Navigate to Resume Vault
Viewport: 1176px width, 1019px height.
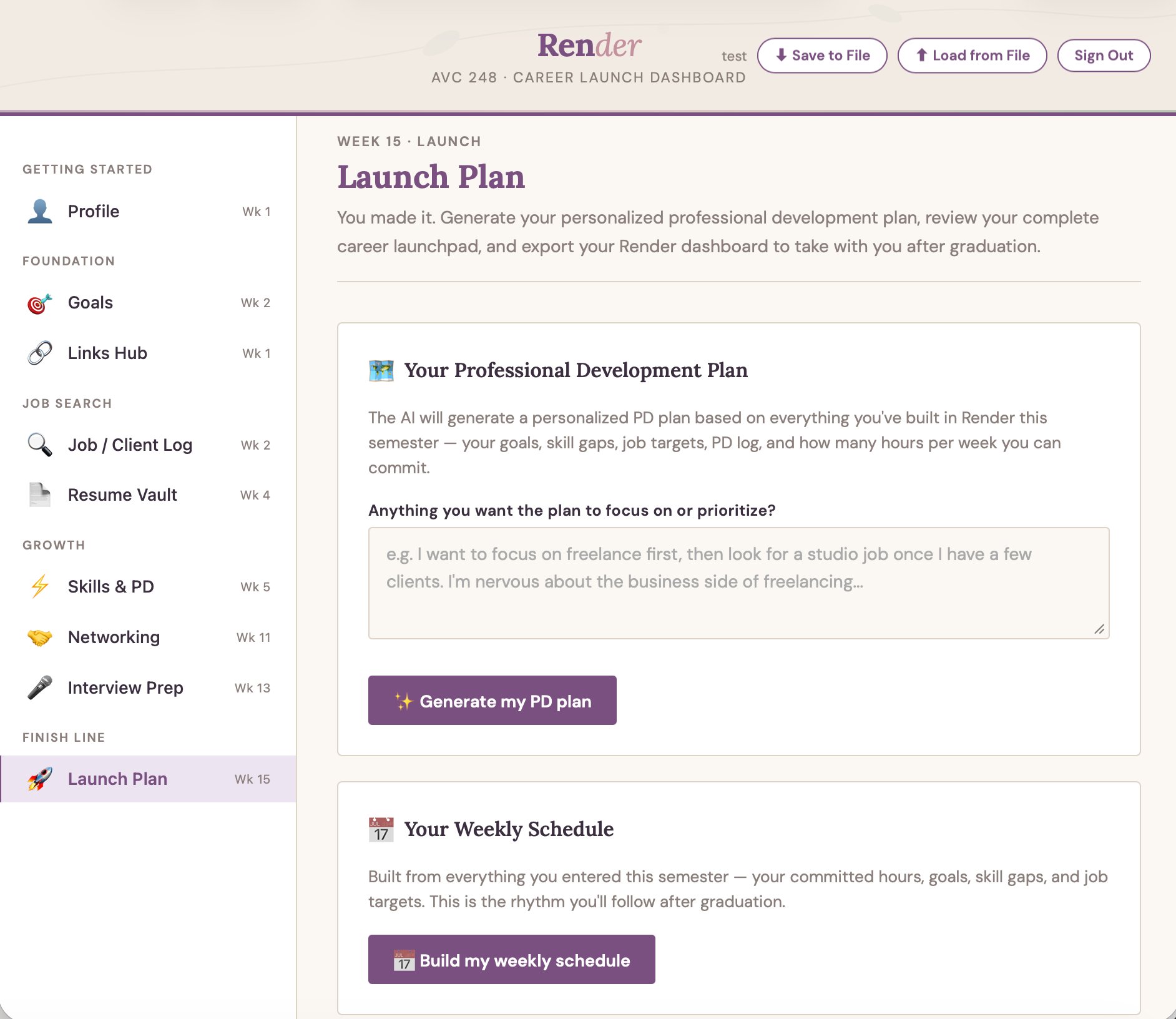tap(148, 495)
